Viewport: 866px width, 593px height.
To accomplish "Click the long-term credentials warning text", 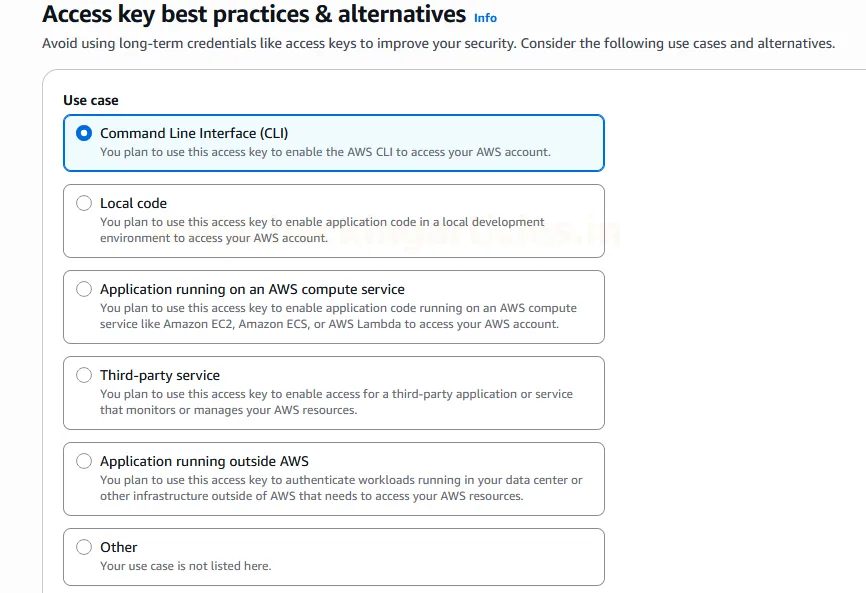I will click(436, 43).
